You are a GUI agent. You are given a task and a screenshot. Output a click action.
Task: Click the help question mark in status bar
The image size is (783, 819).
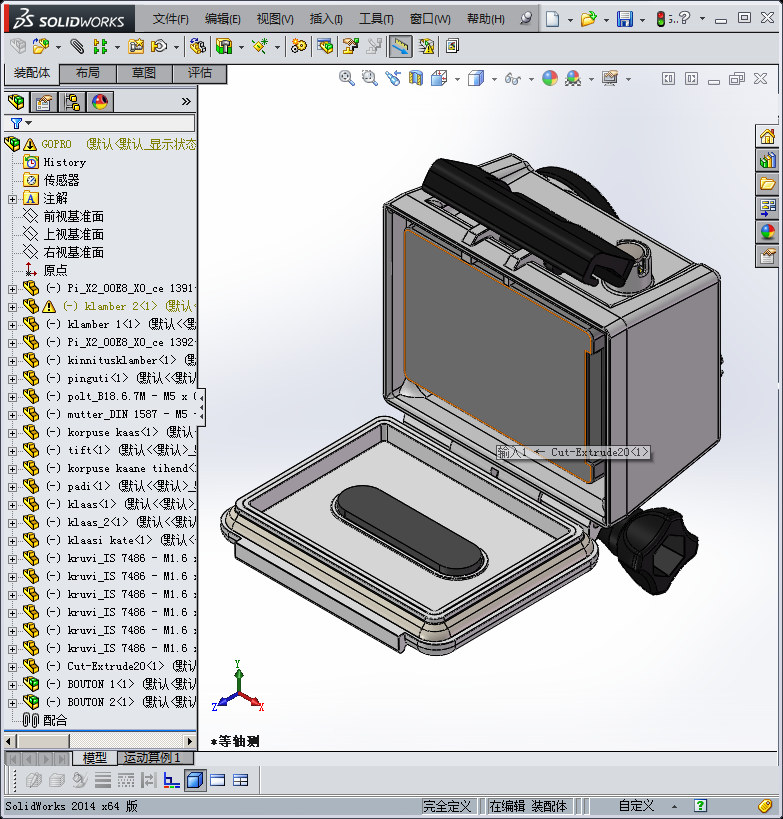[x=700, y=806]
